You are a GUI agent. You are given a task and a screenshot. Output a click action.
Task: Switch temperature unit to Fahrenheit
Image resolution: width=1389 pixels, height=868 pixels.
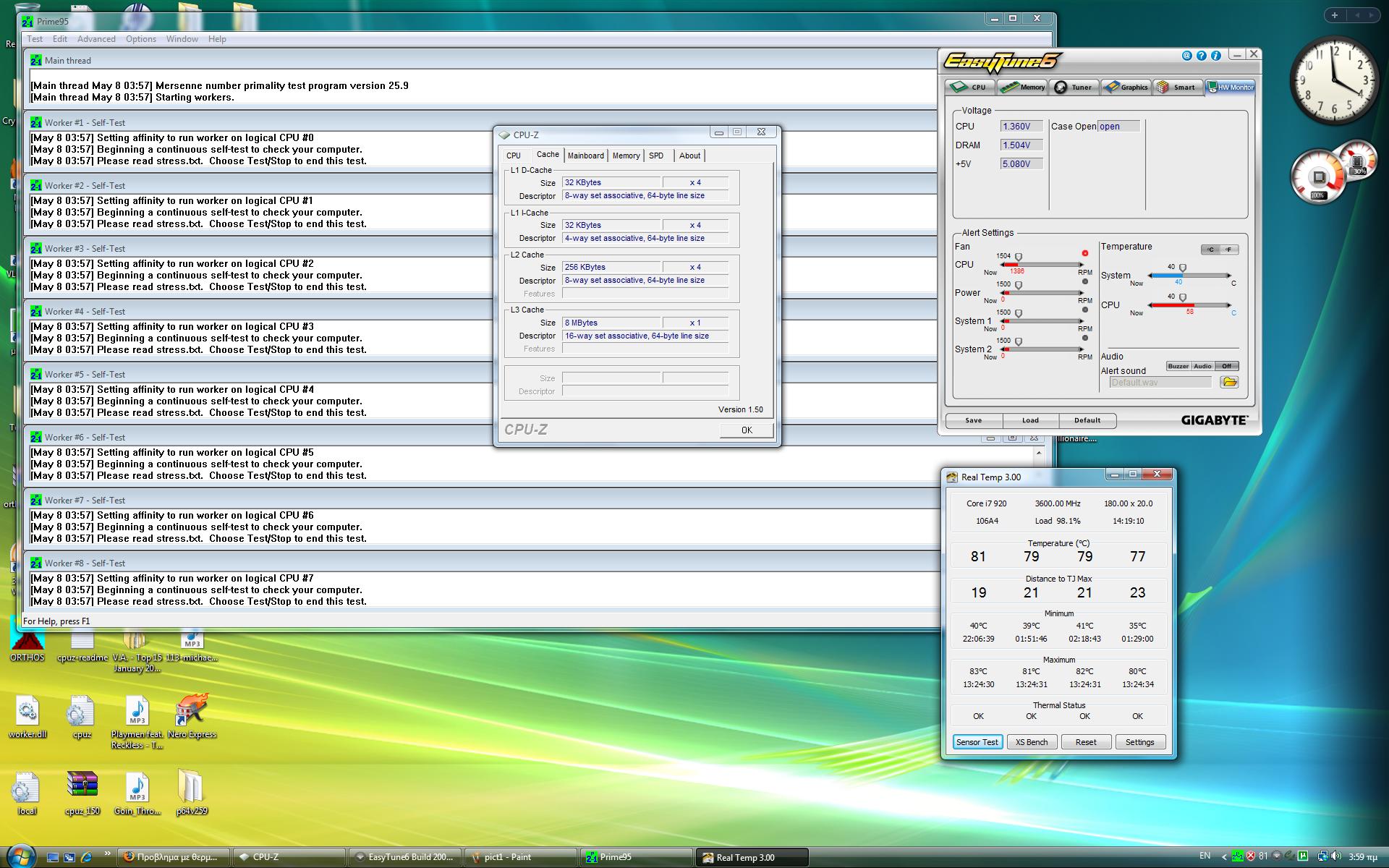(1229, 250)
